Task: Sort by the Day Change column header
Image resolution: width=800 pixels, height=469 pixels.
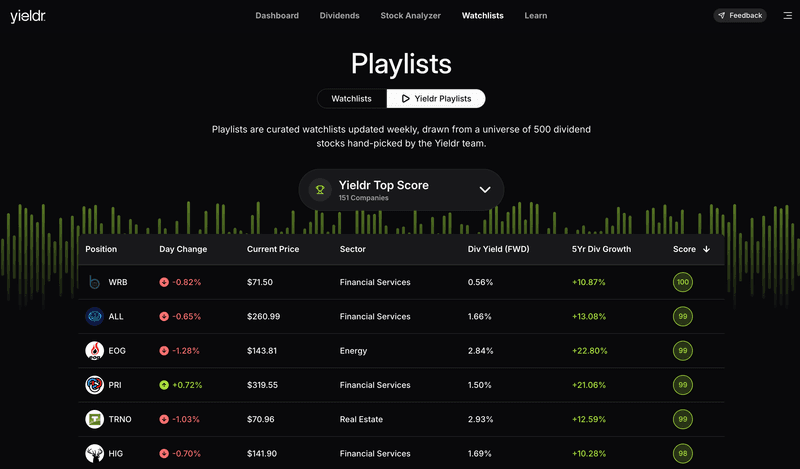Action: (x=183, y=249)
